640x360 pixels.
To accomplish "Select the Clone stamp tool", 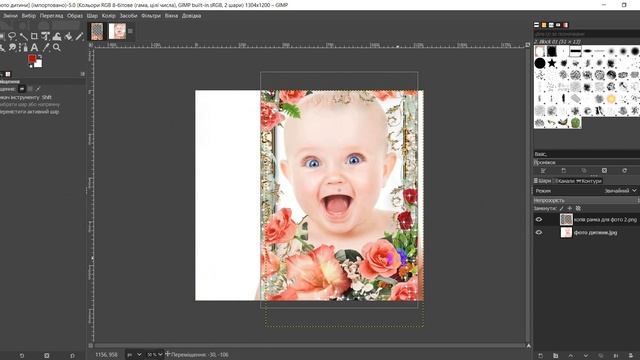I will click(x=1, y=48).
